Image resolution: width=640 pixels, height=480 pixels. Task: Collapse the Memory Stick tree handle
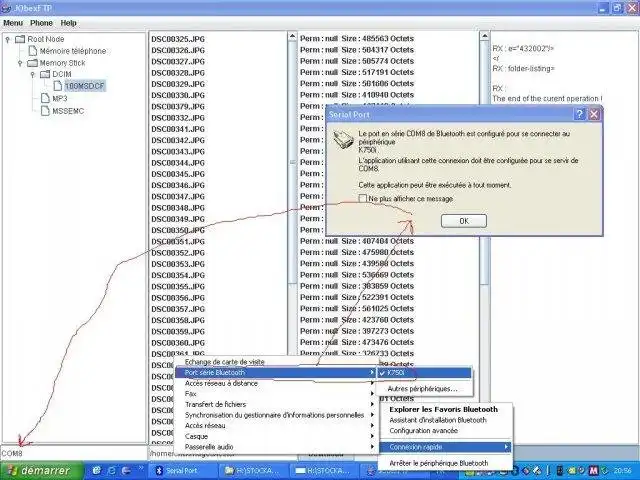tap(20, 63)
